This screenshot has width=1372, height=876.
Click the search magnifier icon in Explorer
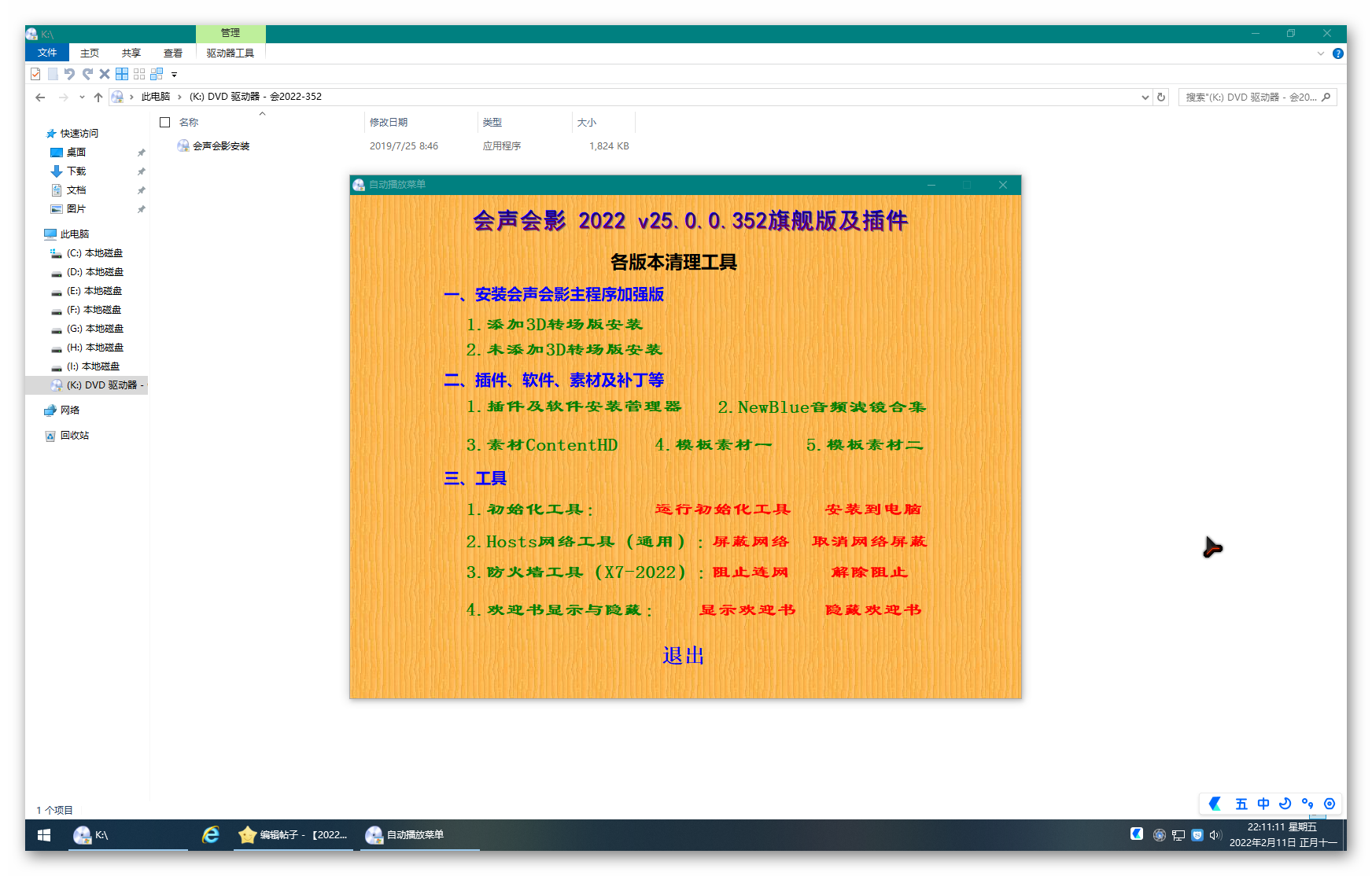[1326, 97]
